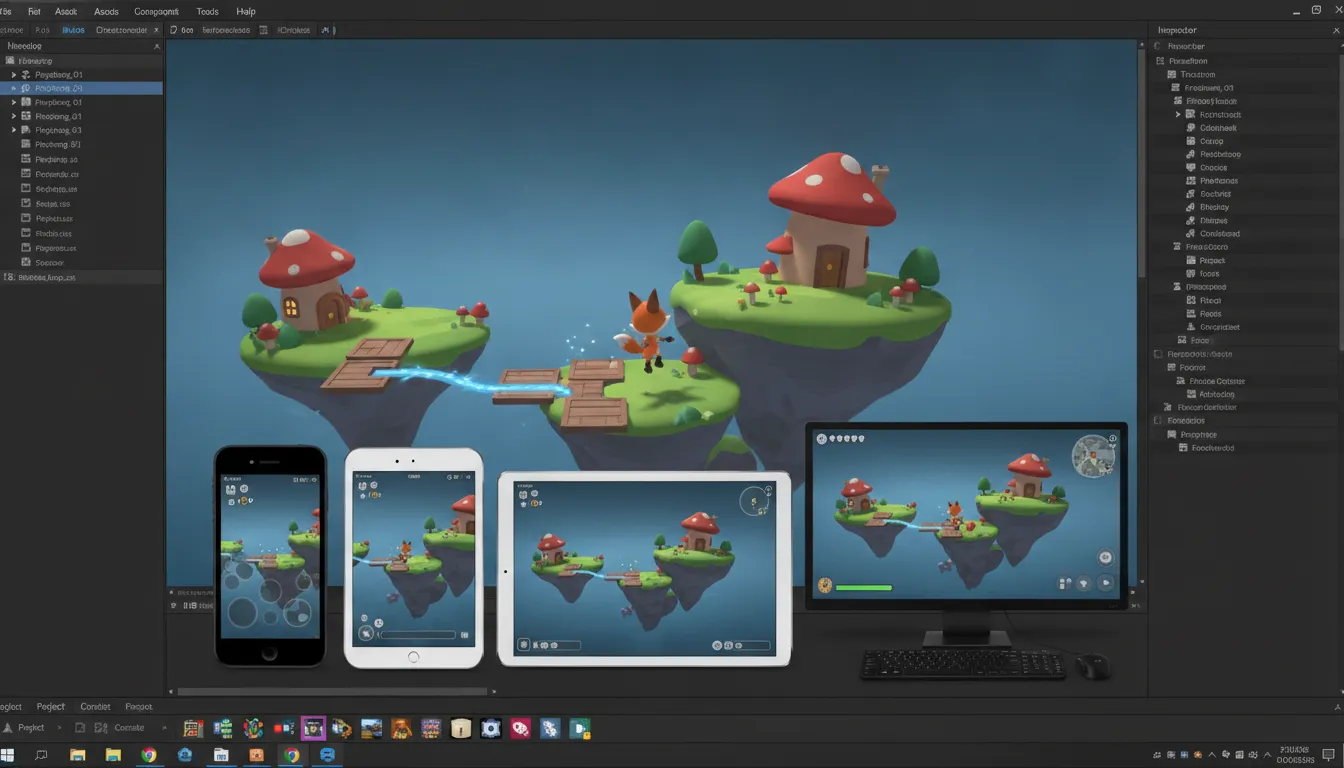Click the Crokes option in the scene toolbar
This screenshot has width=1344, height=768.
coord(293,30)
